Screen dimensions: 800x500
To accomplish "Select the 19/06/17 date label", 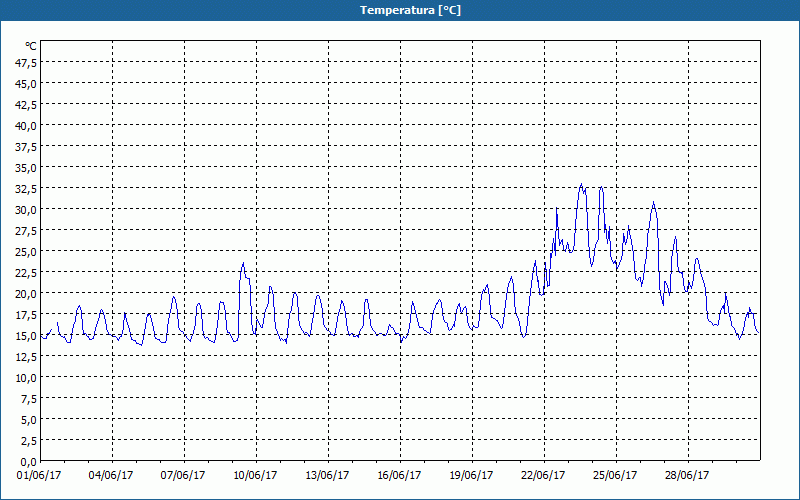I will coord(471,476).
